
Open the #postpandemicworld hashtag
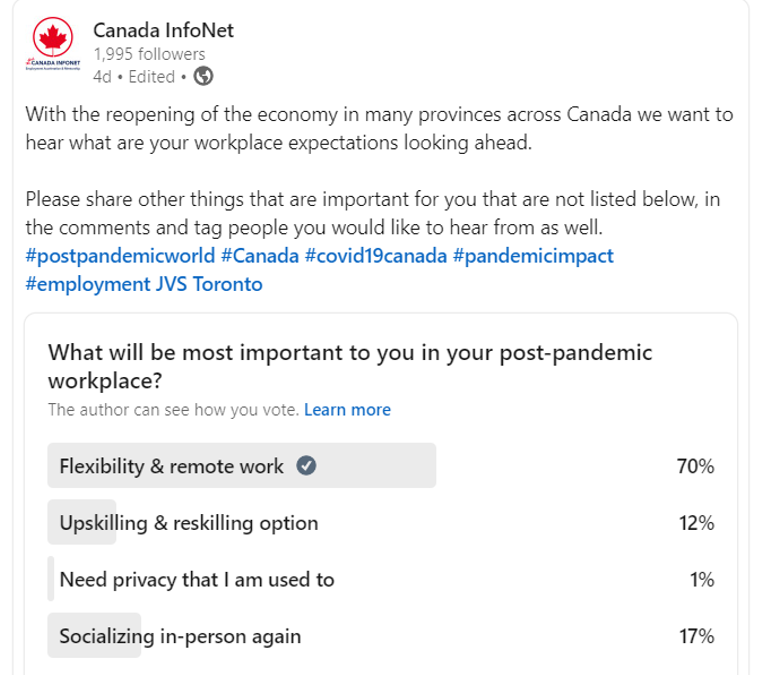click(120, 255)
